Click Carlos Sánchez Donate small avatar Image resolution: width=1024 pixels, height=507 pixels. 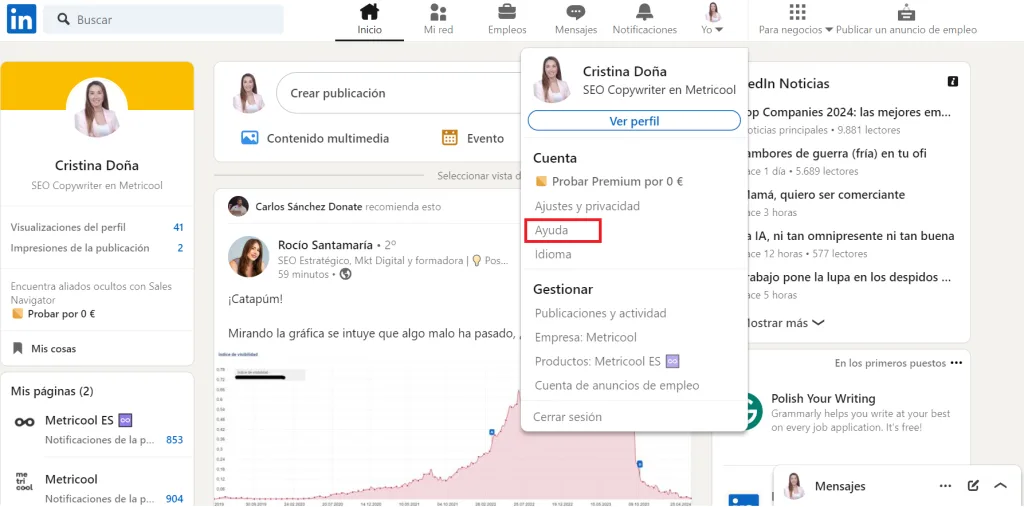coord(238,206)
